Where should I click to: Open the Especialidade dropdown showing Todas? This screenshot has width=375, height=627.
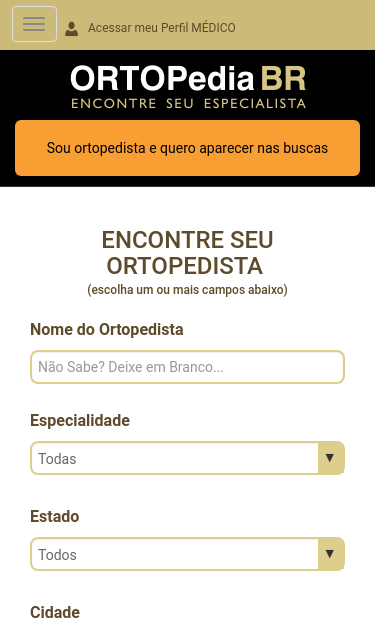188,458
